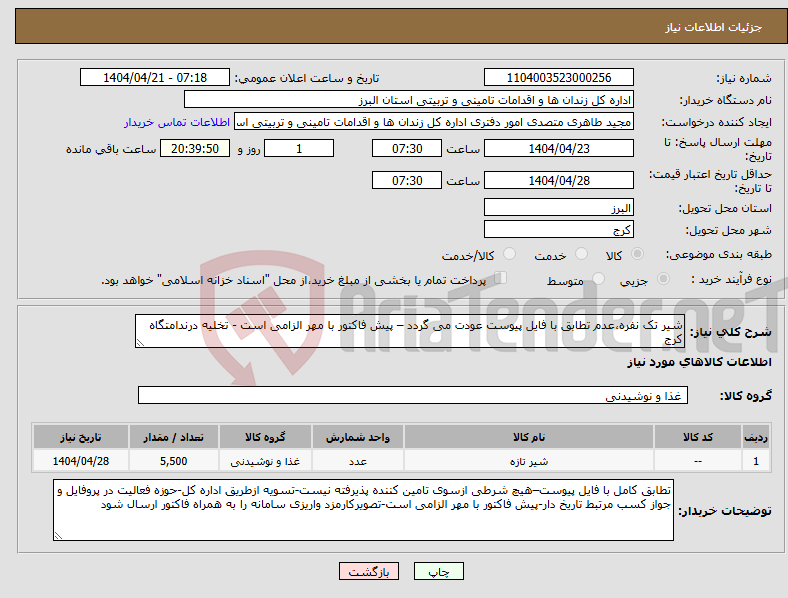Click the remaining days field showing 1
788x598 pixels.
(299, 148)
